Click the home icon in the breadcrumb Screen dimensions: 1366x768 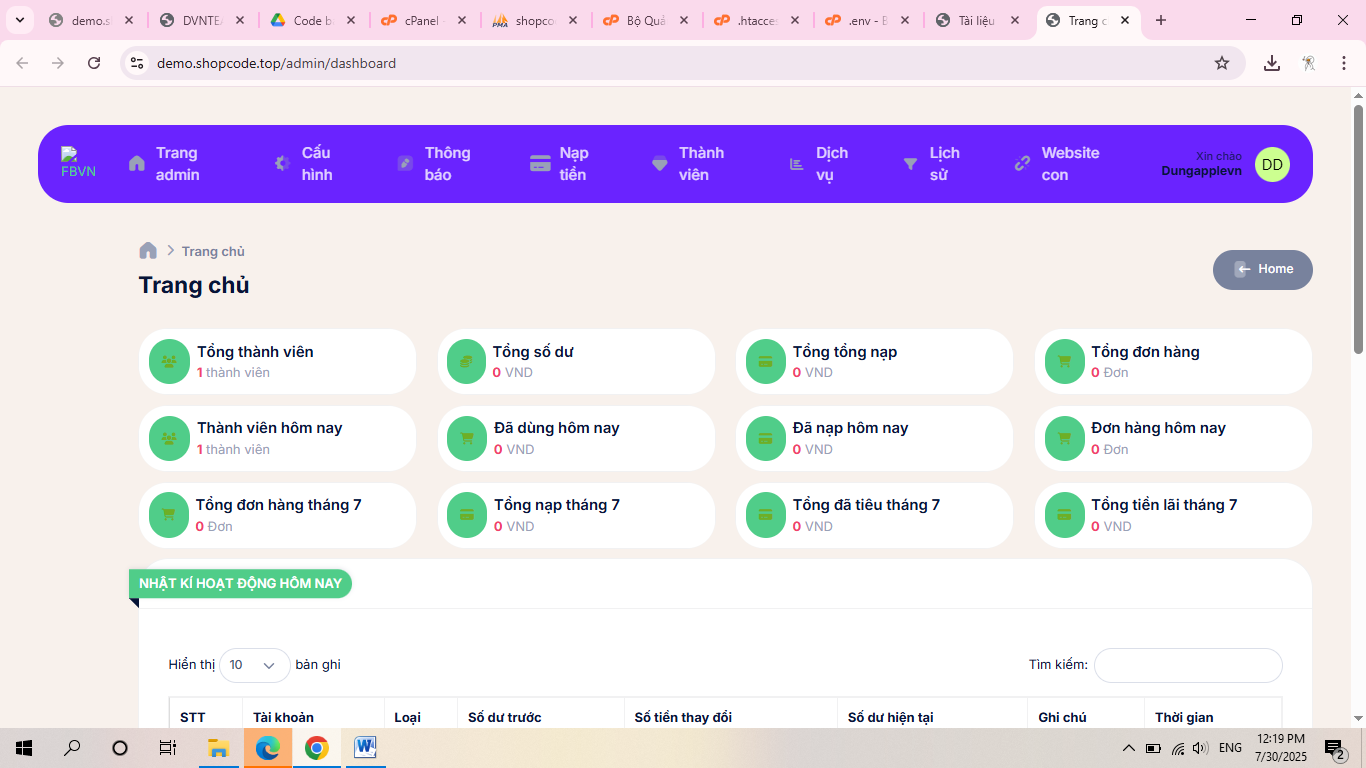pos(148,251)
